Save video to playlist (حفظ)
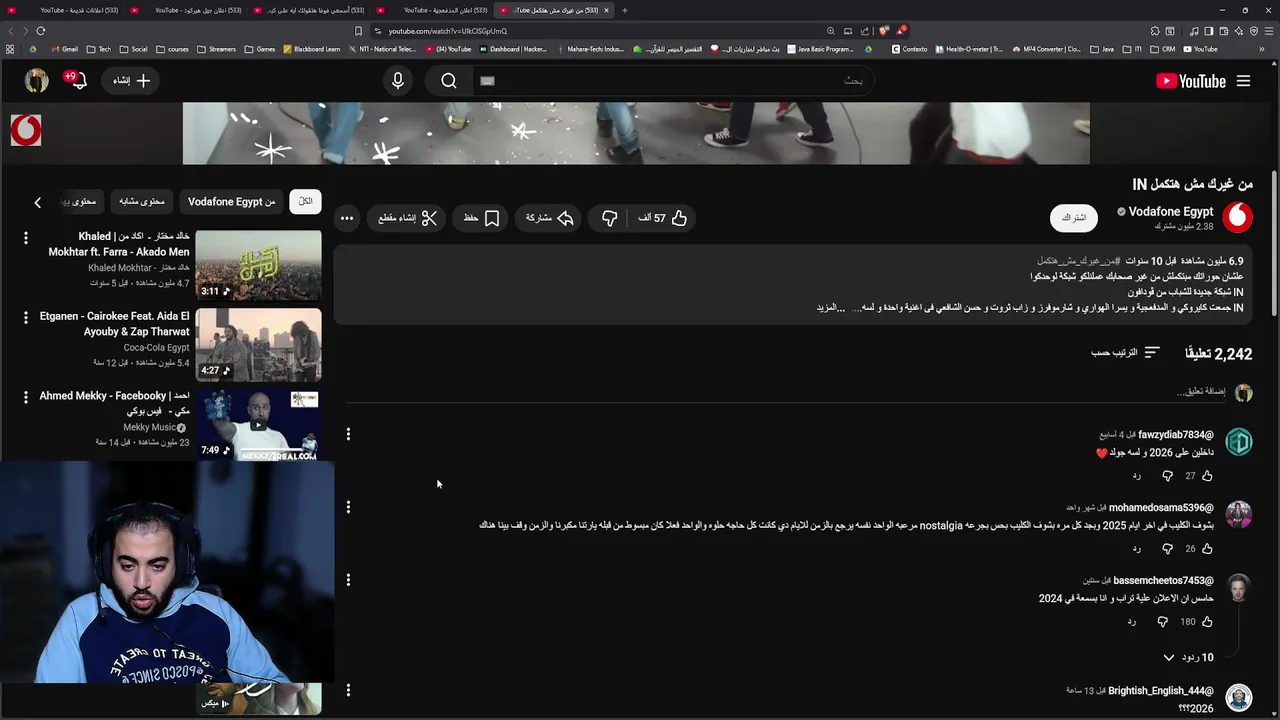The width and height of the screenshot is (1280, 720). pyautogui.click(x=482, y=218)
